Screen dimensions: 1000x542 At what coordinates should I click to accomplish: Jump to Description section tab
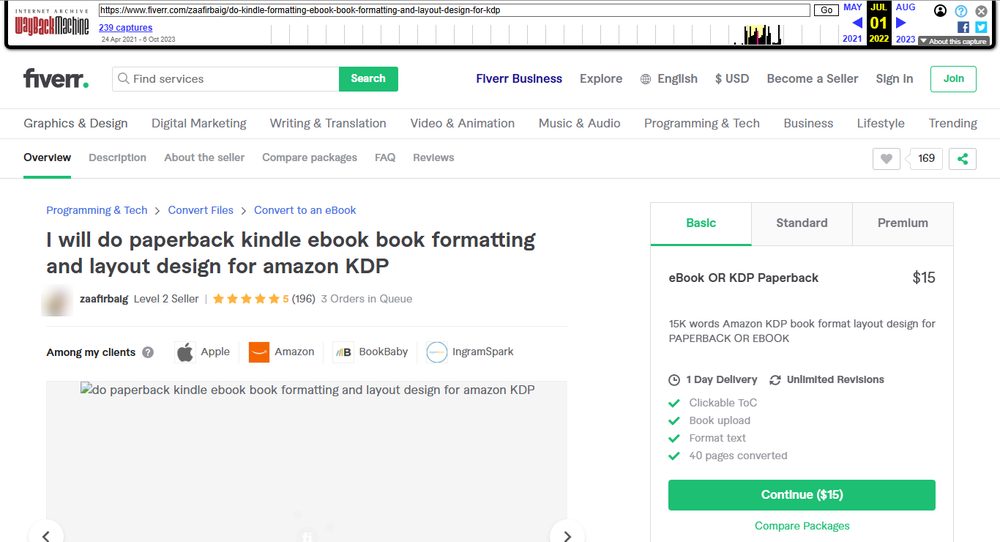(x=117, y=157)
